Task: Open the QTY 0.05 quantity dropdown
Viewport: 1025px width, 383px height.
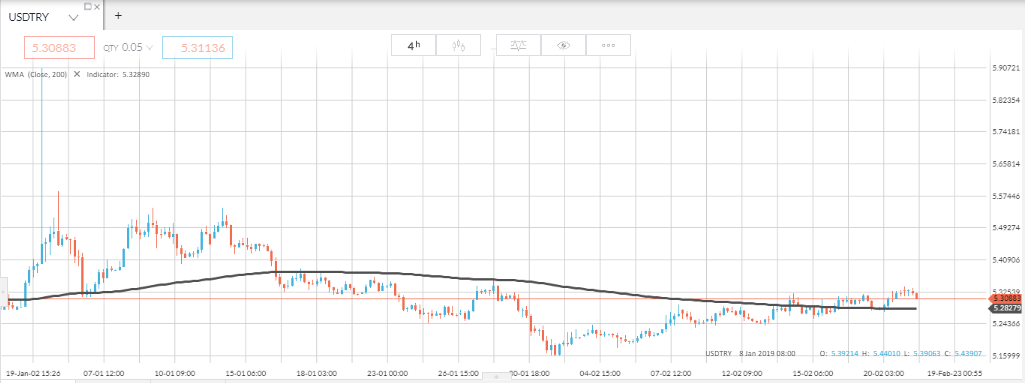Action: tap(127, 47)
